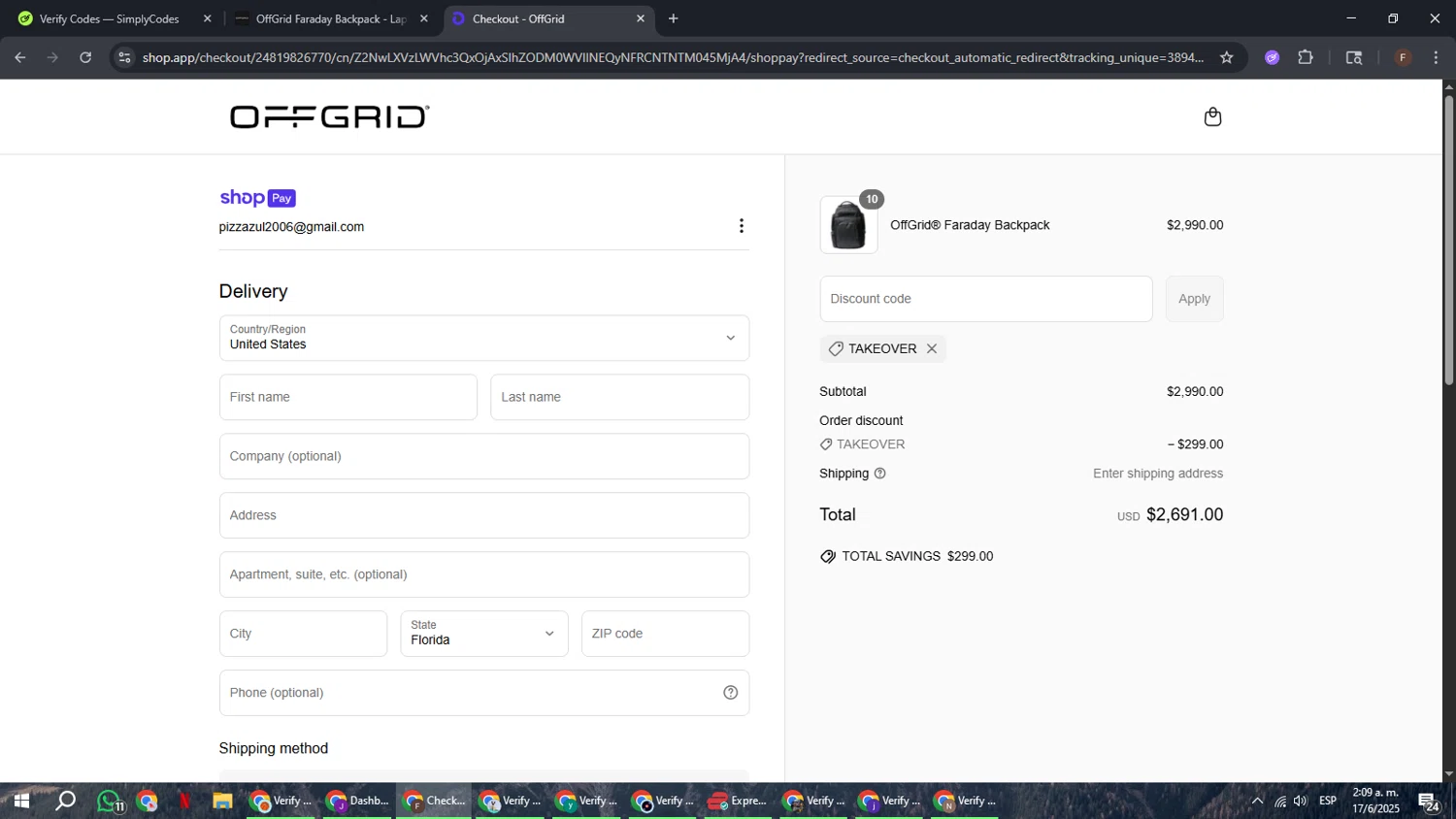
Task: Open File Explorer from the taskbar
Action: [x=222, y=802]
